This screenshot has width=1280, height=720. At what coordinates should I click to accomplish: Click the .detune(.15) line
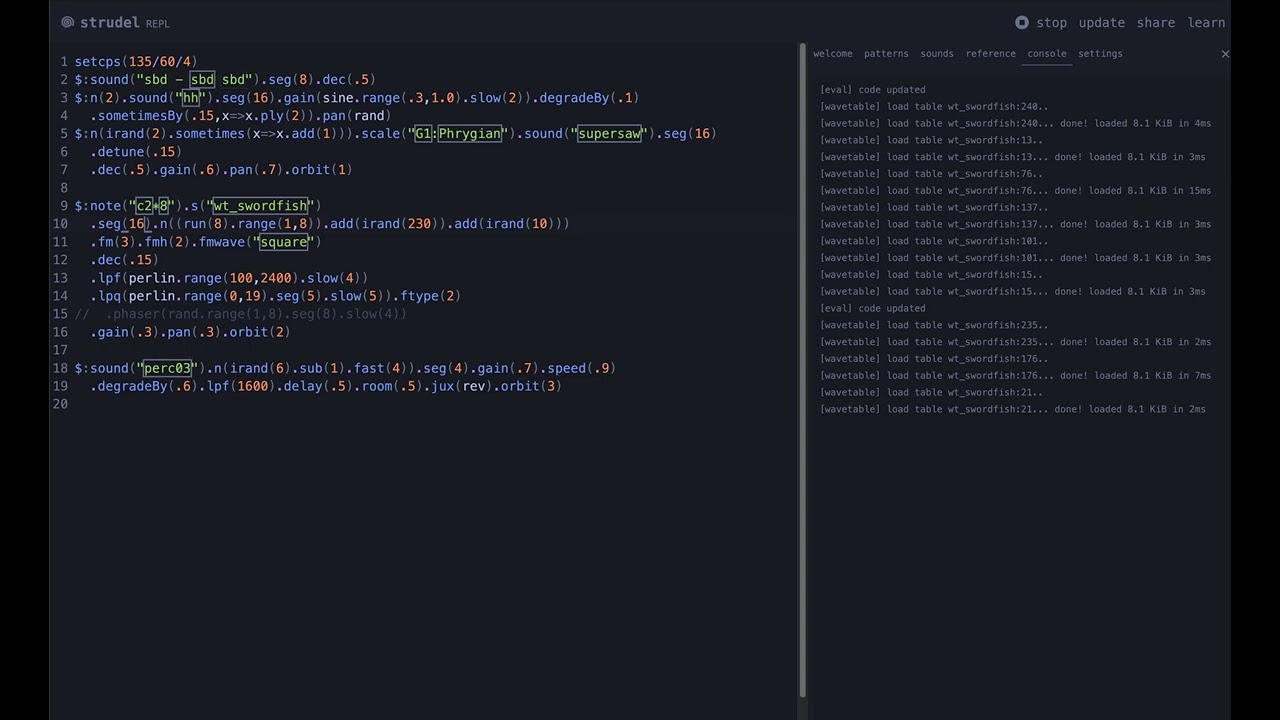pos(136,152)
